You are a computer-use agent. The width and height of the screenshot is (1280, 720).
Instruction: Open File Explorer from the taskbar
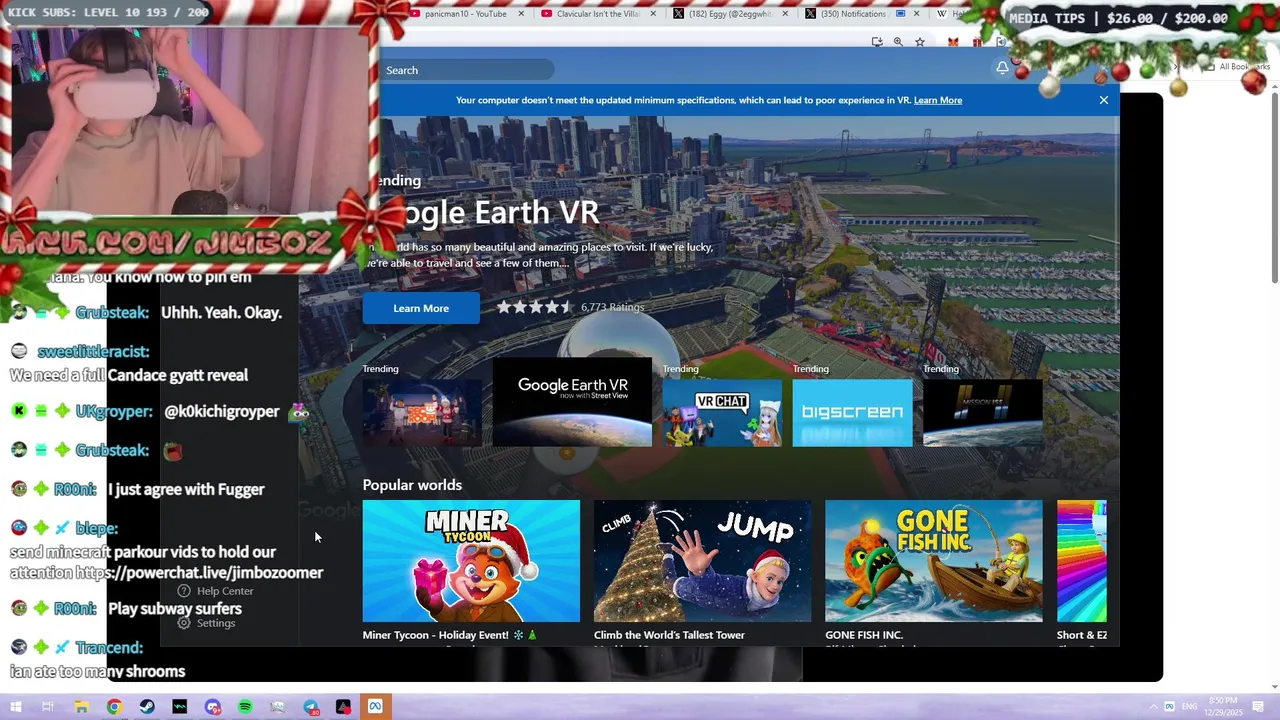pos(81,707)
